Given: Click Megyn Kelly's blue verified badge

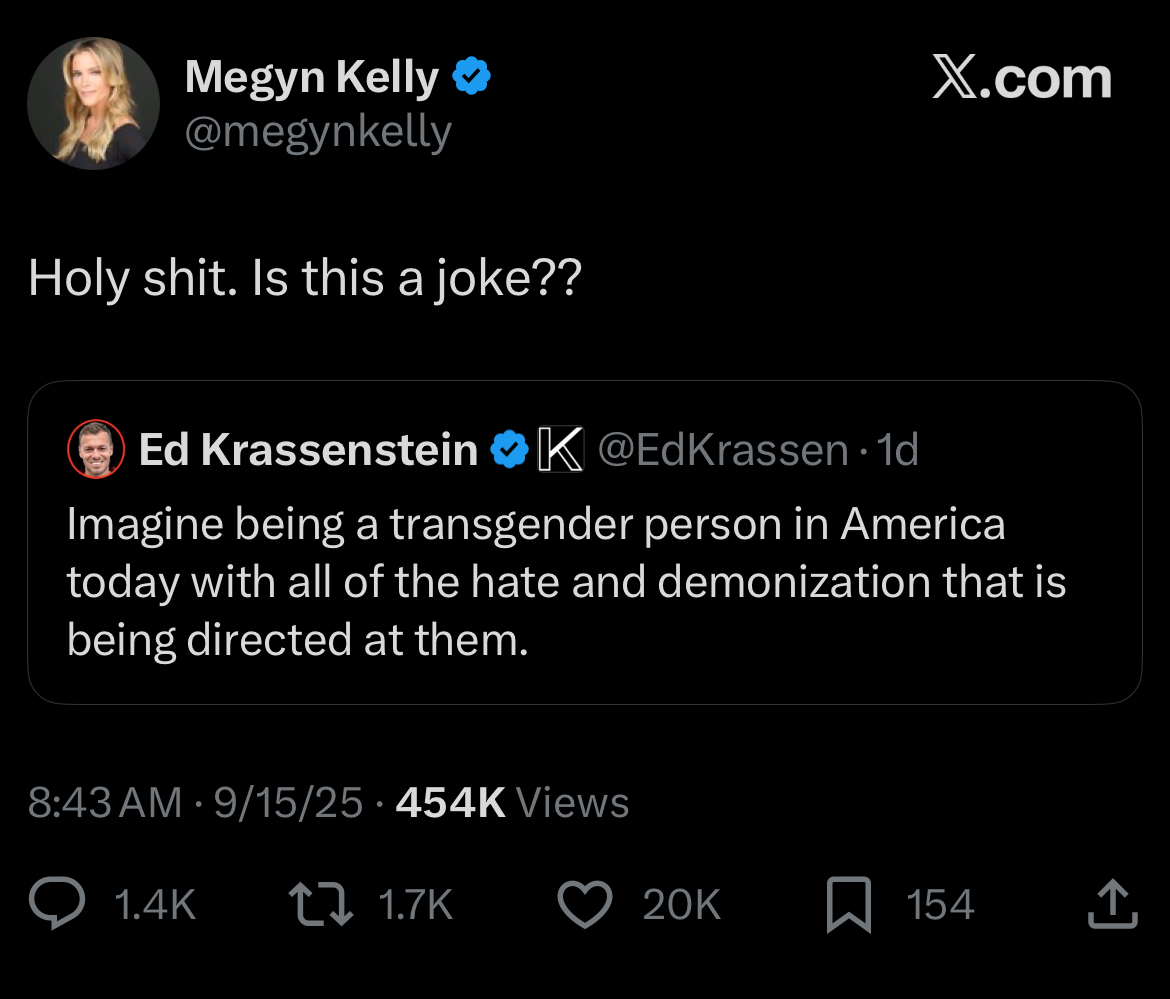Looking at the screenshot, I should pos(471,78).
